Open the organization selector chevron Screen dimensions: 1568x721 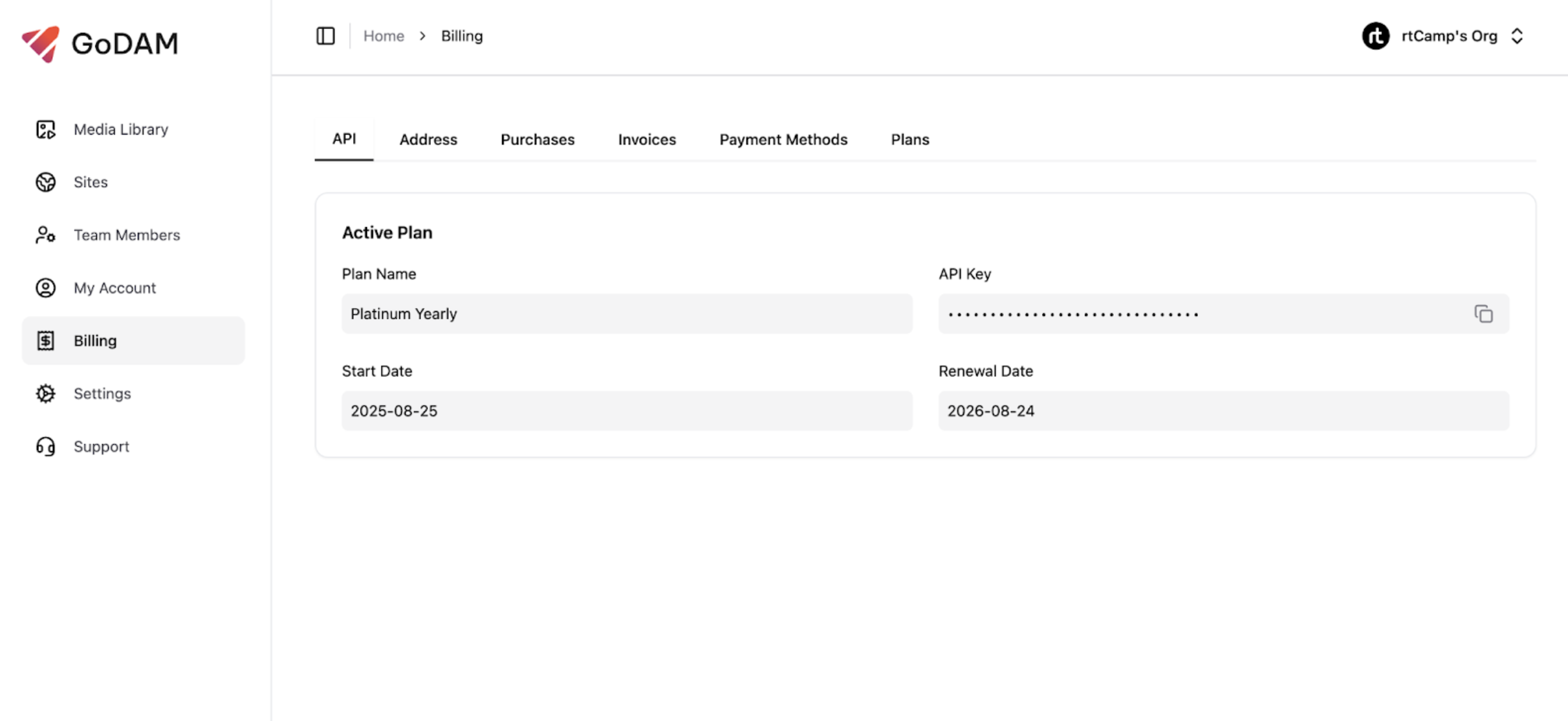click(x=1518, y=36)
